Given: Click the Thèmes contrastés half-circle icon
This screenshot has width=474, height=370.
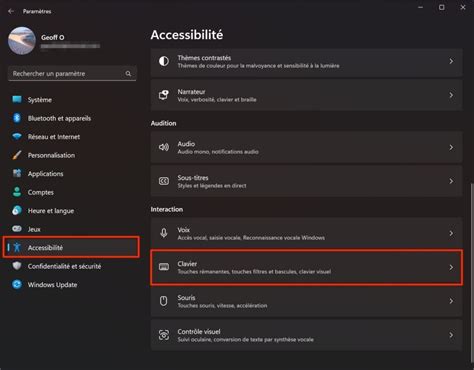Looking at the screenshot, I should (x=164, y=61).
